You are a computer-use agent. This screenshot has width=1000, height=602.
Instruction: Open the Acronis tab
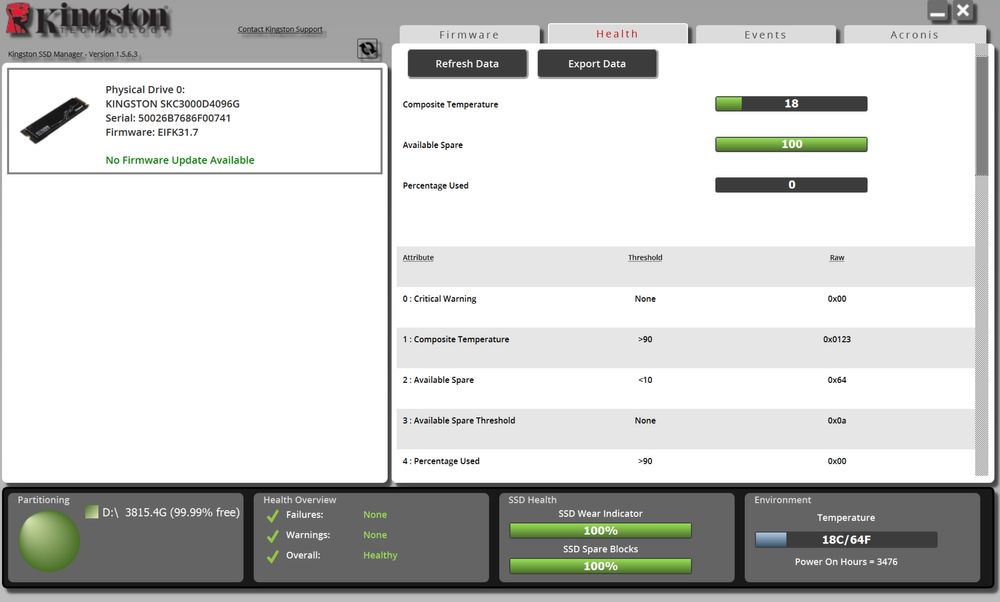pyautogui.click(x=915, y=34)
